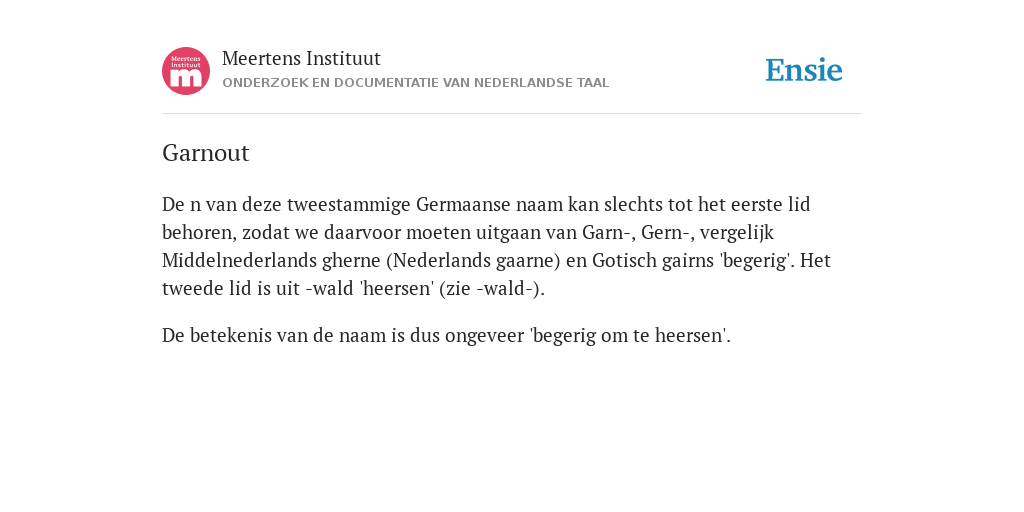The height and width of the screenshot is (512, 1024).
Task: Click the '(zie -wald-)' reference
Action: (491, 289)
